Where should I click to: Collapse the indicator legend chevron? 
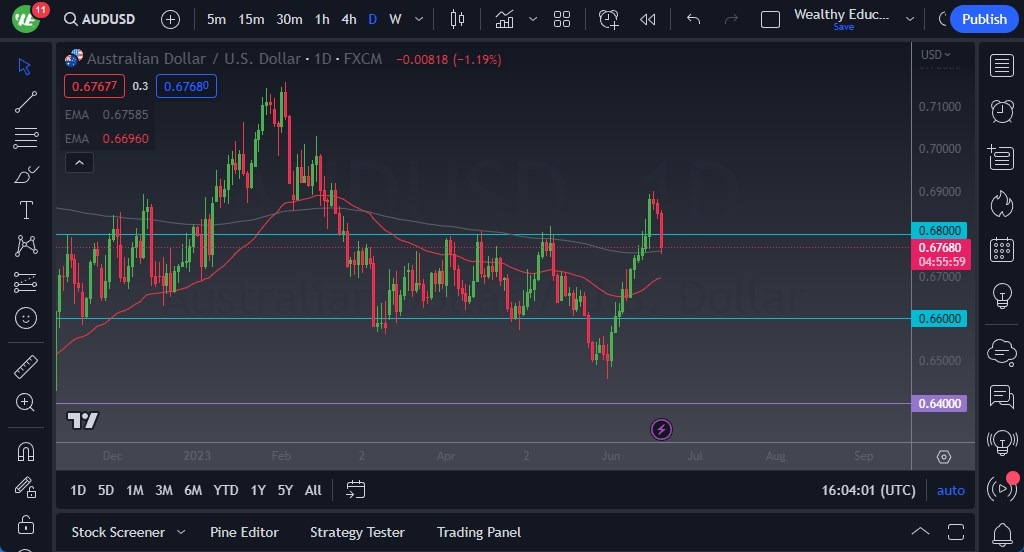[x=79, y=163]
